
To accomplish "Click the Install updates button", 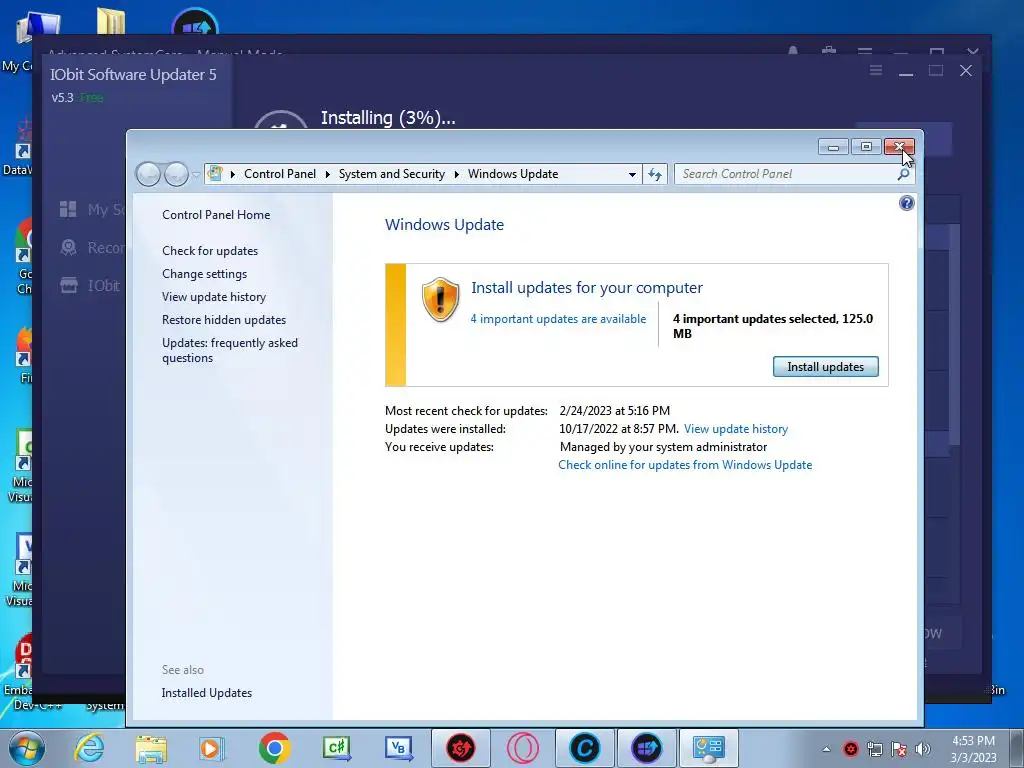I will [825, 366].
